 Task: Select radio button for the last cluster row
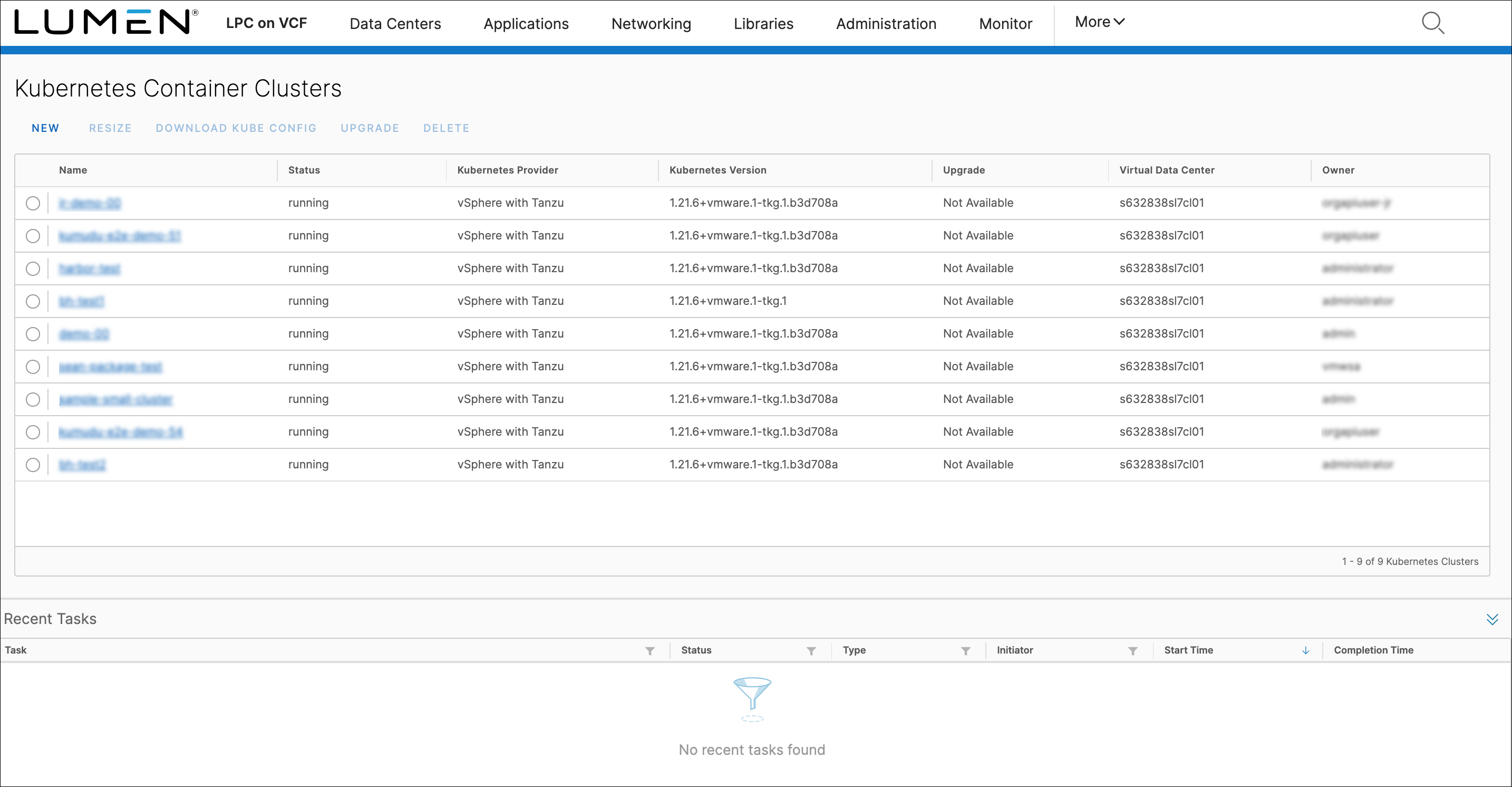coord(33,465)
